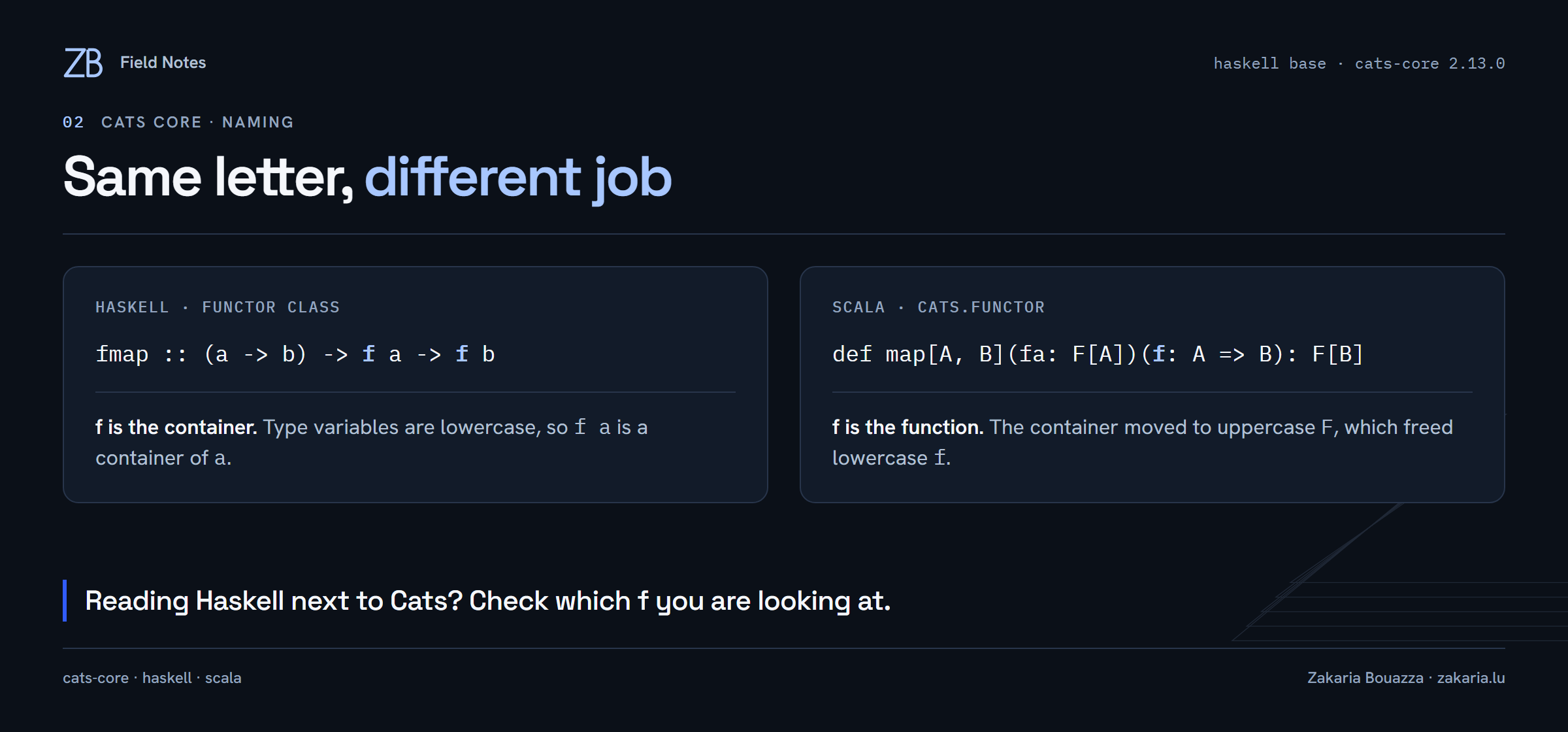Click the 'CATS CORE · NAMING' kicker
The height and width of the screenshot is (732, 1568).
(197, 122)
